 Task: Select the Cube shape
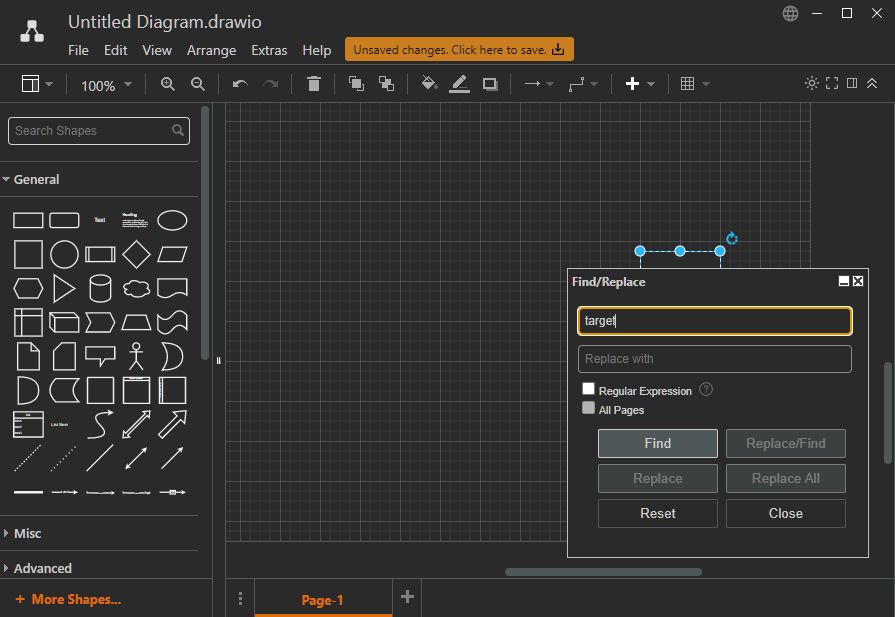[64, 322]
